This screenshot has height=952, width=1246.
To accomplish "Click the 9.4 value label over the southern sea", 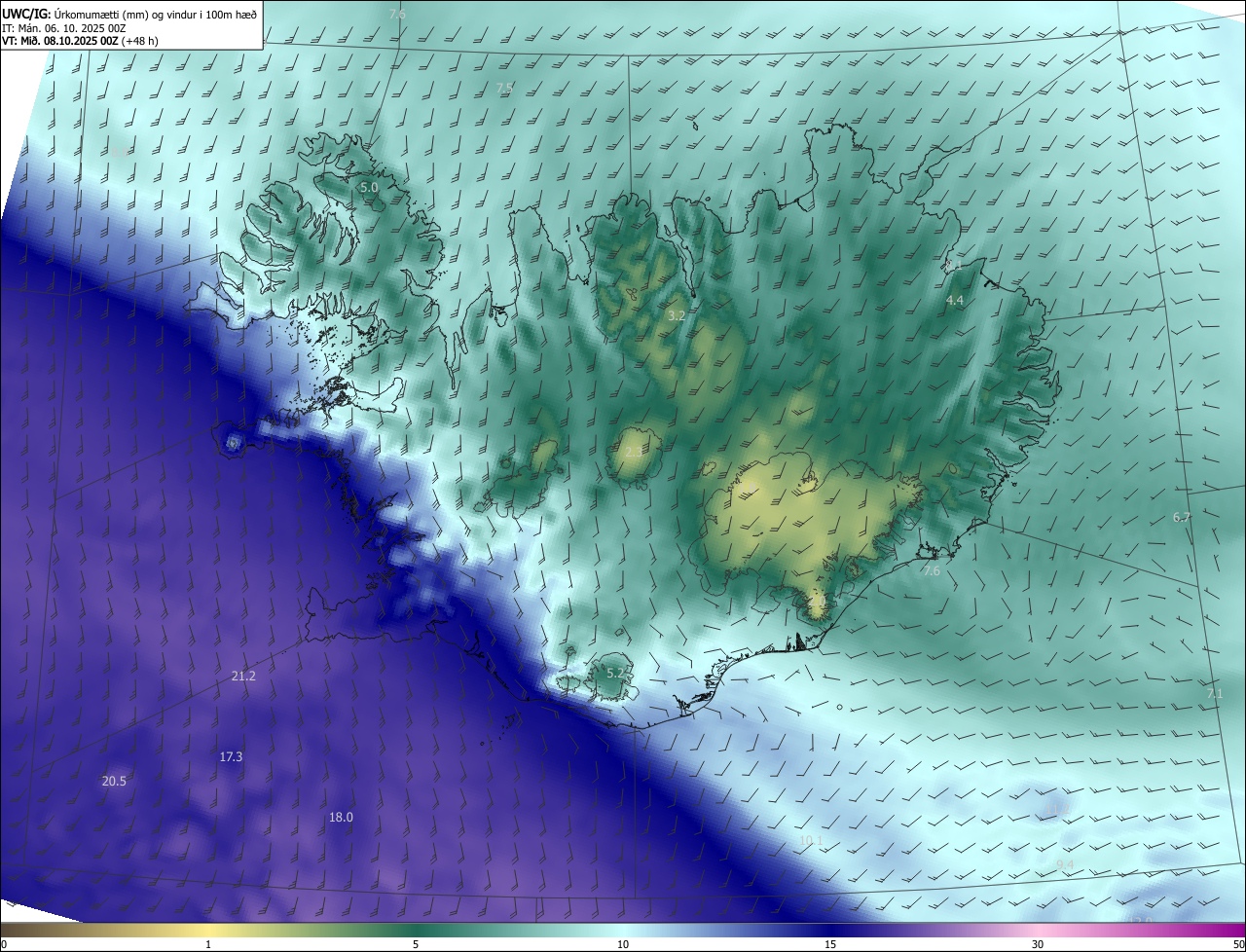I will pos(1065,864).
